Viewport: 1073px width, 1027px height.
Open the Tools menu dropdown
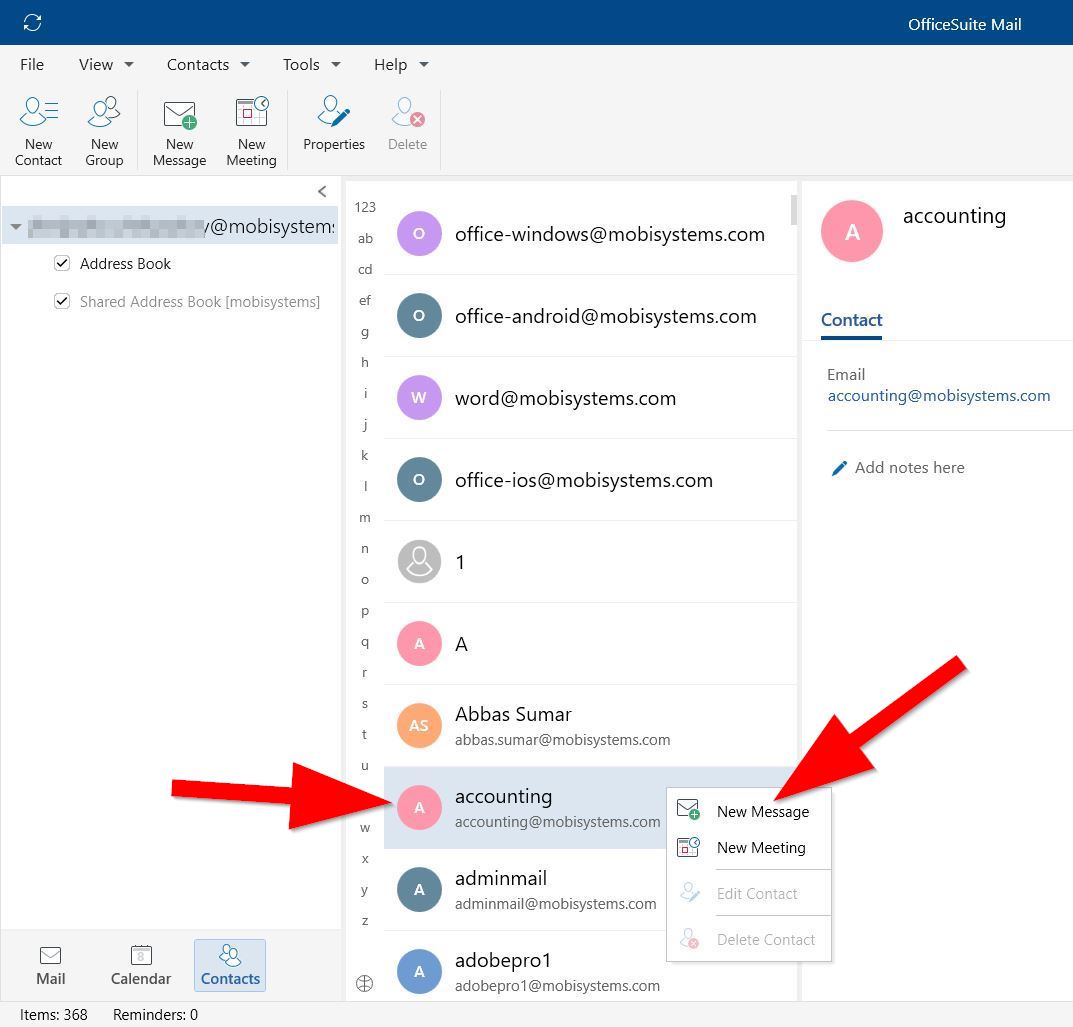tap(311, 64)
